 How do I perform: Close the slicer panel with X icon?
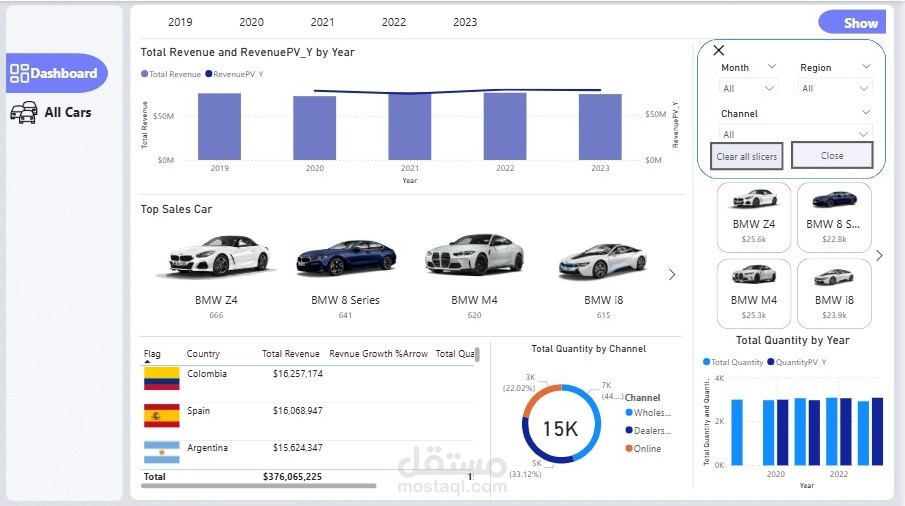tap(719, 50)
